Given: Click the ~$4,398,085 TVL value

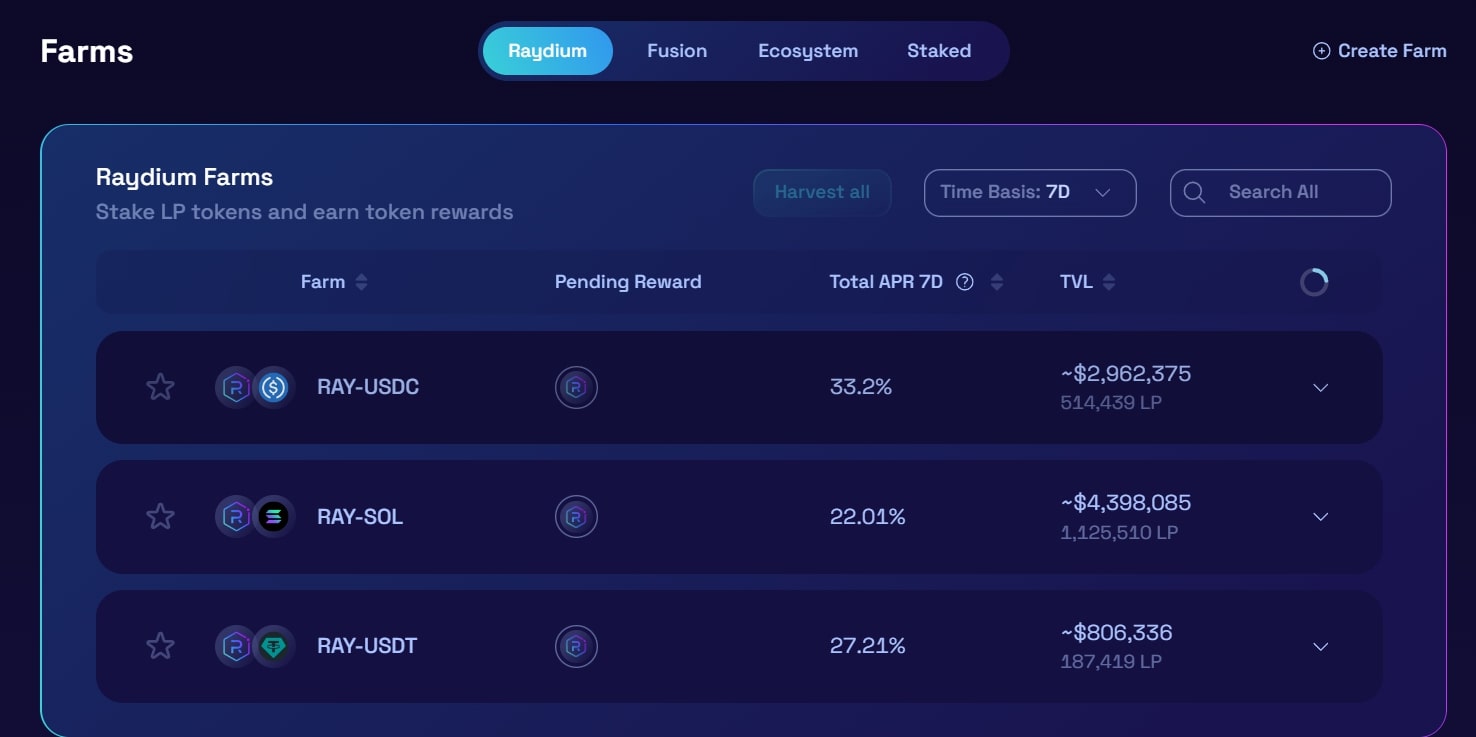Looking at the screenshot, I should (1126, 503).
